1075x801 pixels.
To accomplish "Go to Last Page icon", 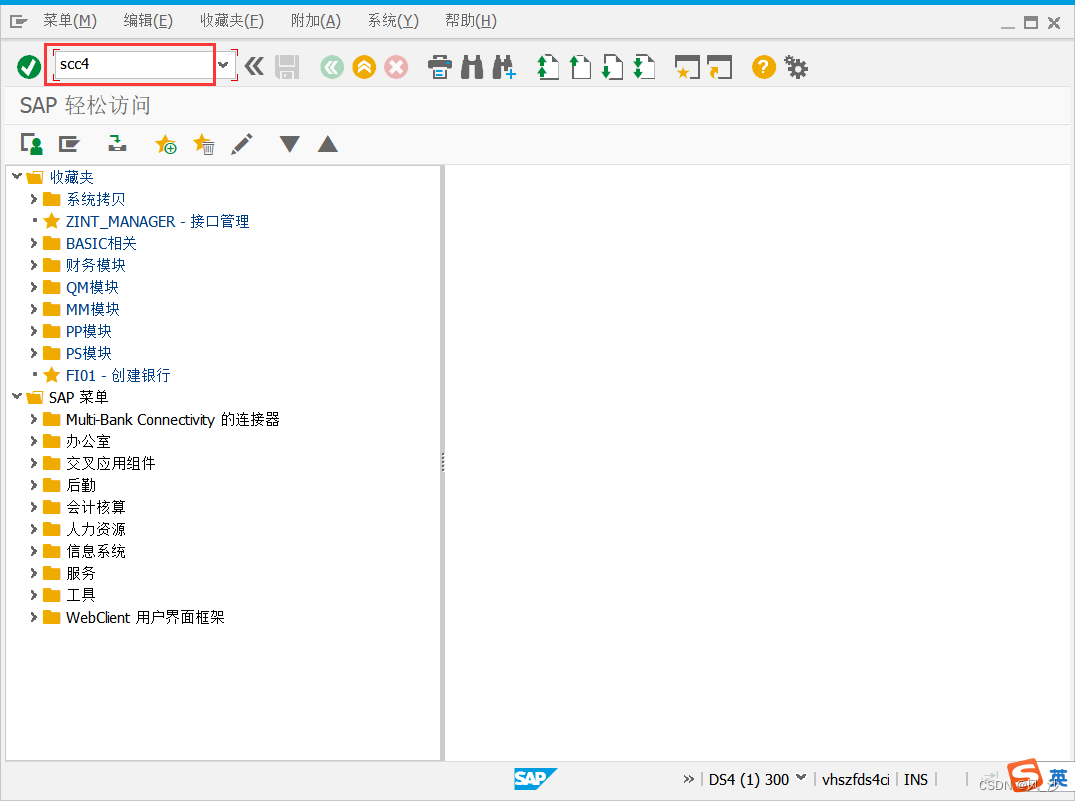I will [644, 67].
